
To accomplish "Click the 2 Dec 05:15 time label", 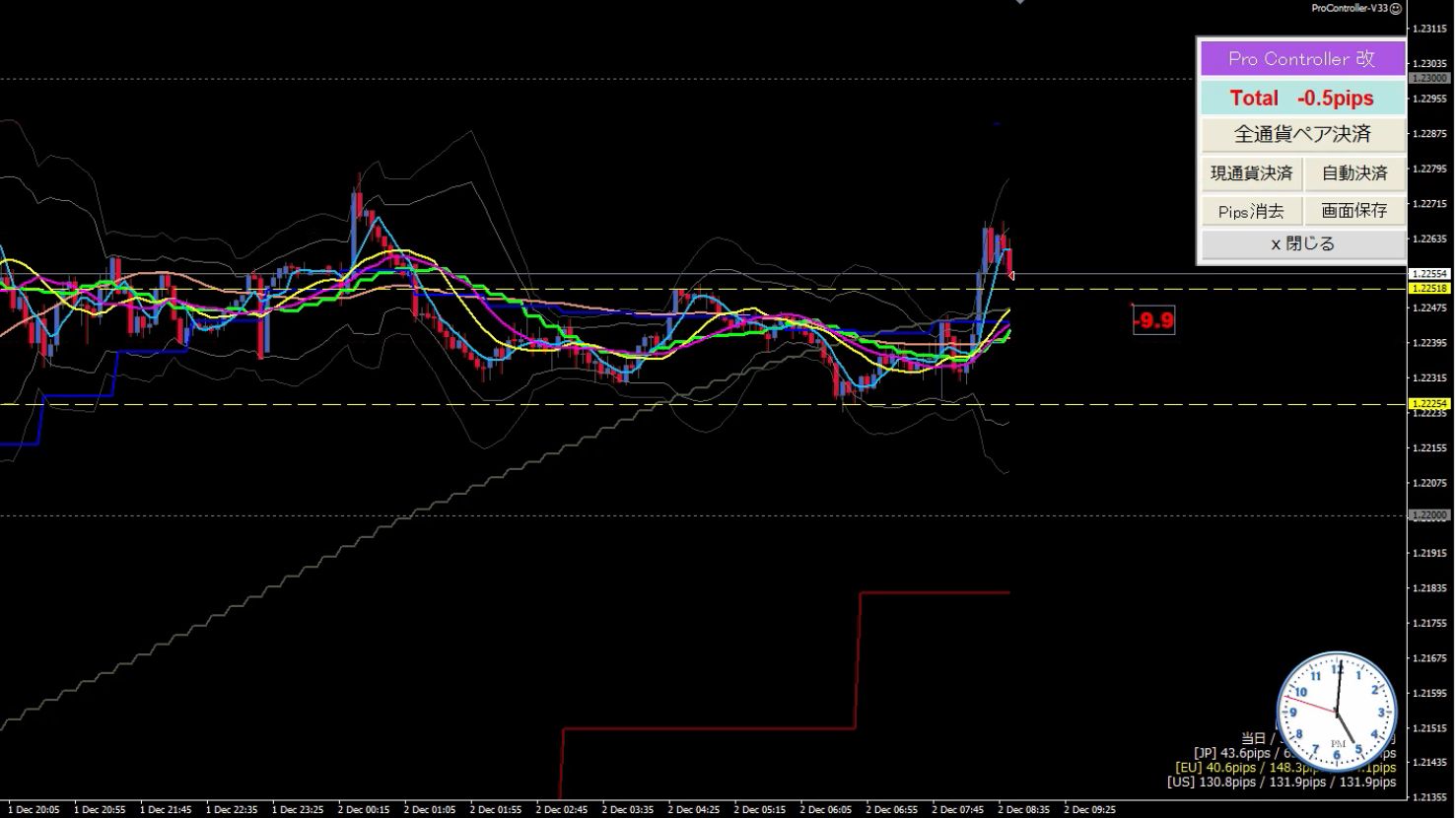I will coord(760,810).
